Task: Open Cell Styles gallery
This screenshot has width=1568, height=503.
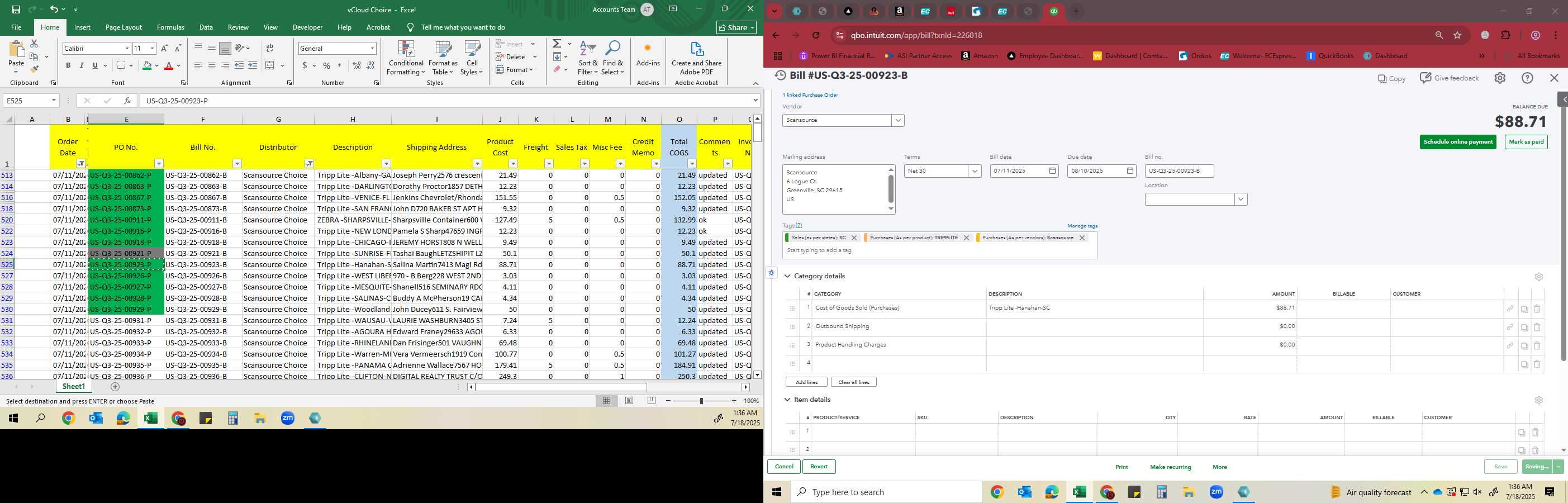Action: pos(472,59)
